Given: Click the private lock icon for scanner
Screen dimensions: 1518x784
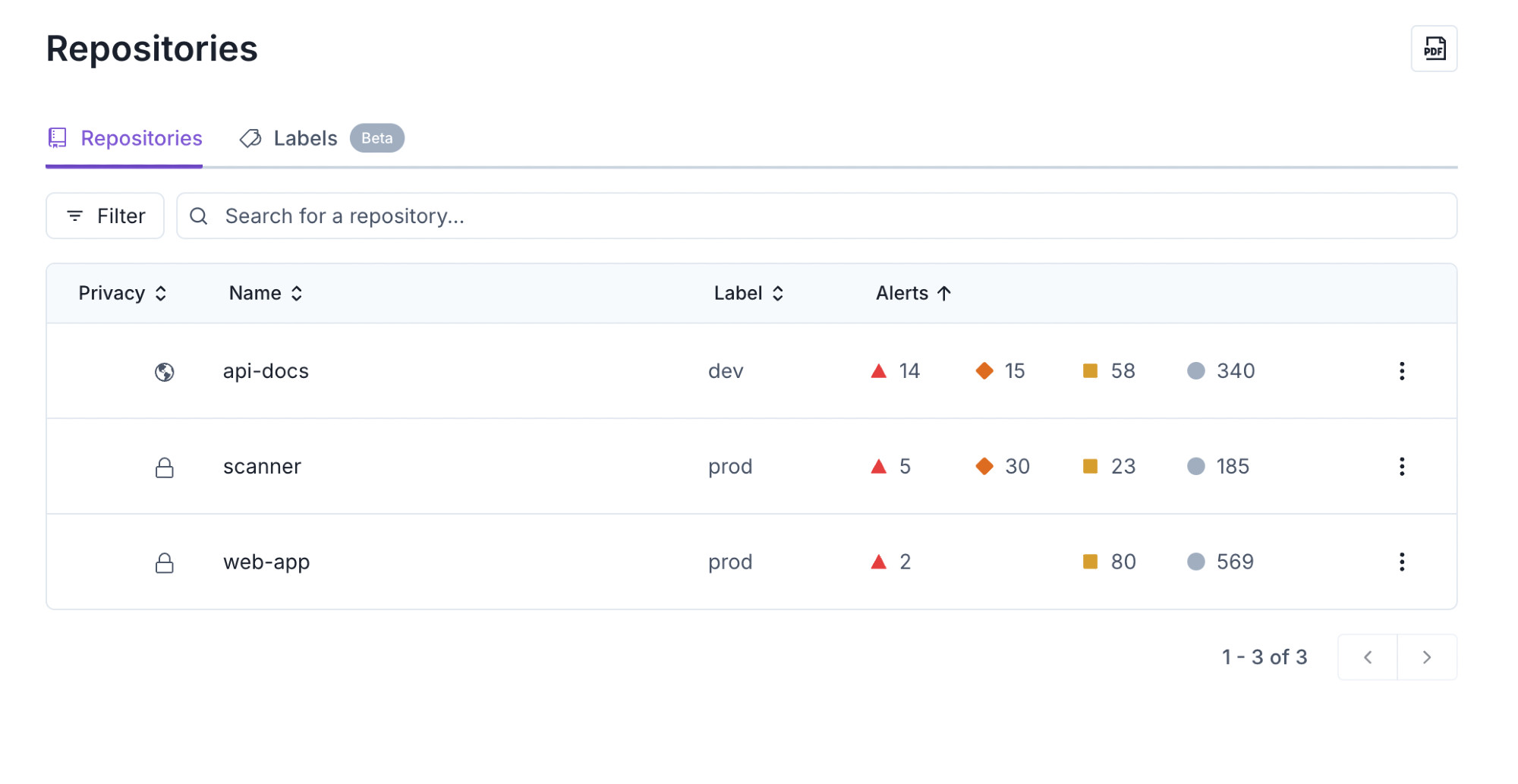Looking at the screenshot, I should [165, 468].
